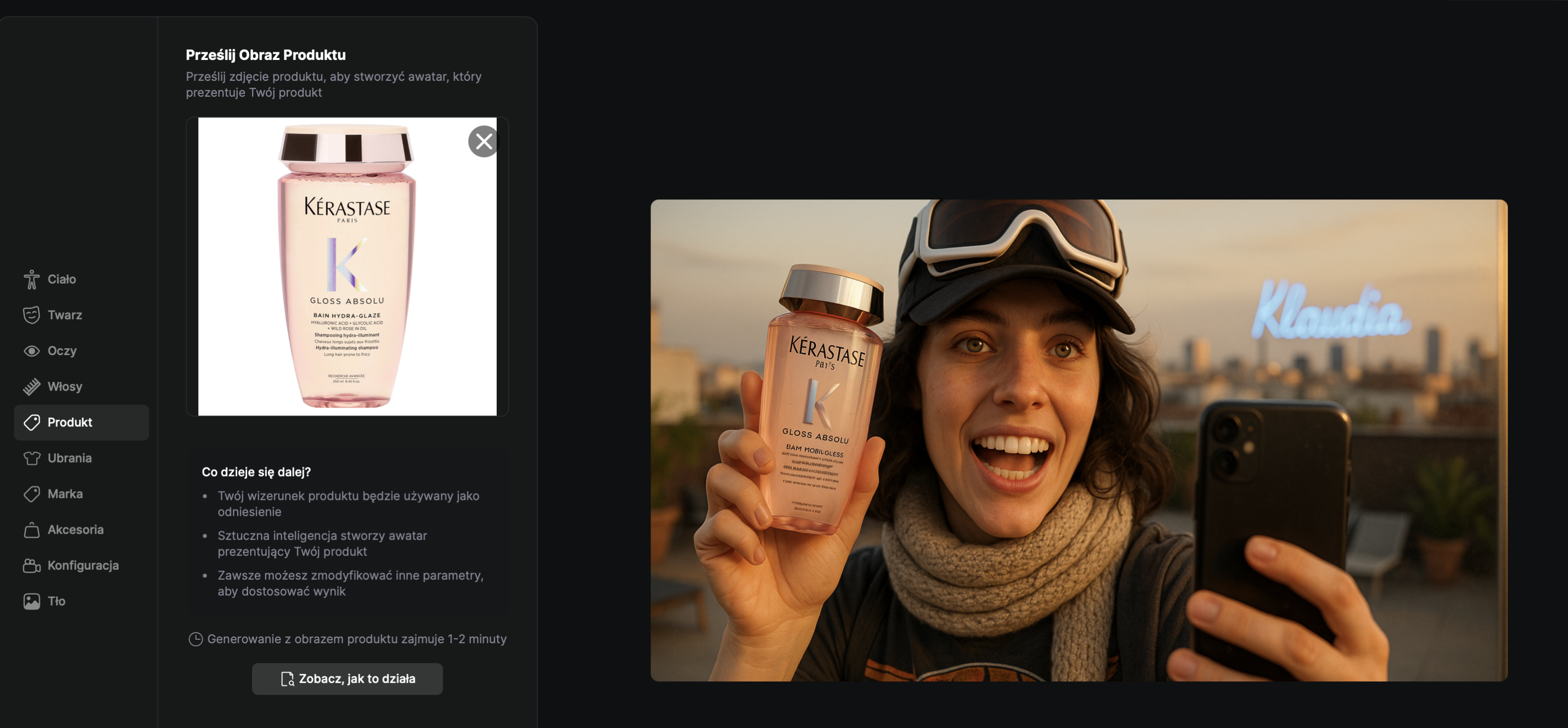Click the Twarz face mask icon
Image resolution: width=1568 pixels, height=728 pixels.
coord(32,315)
